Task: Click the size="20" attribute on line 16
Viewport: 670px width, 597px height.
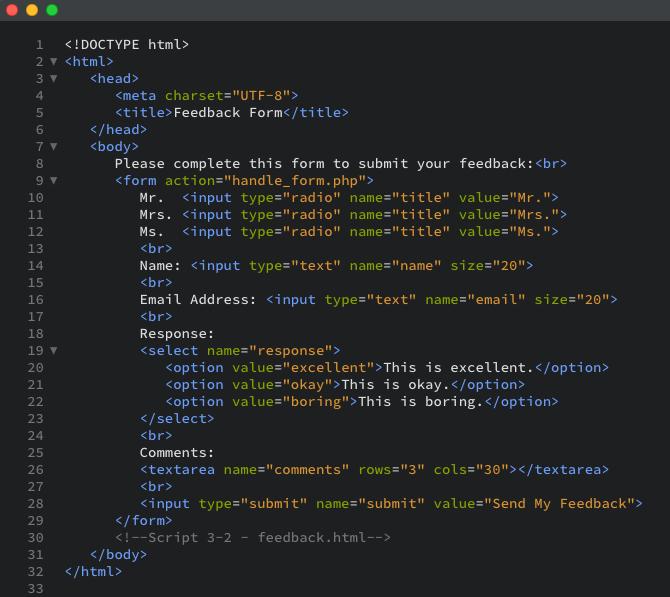Action: 572,300
